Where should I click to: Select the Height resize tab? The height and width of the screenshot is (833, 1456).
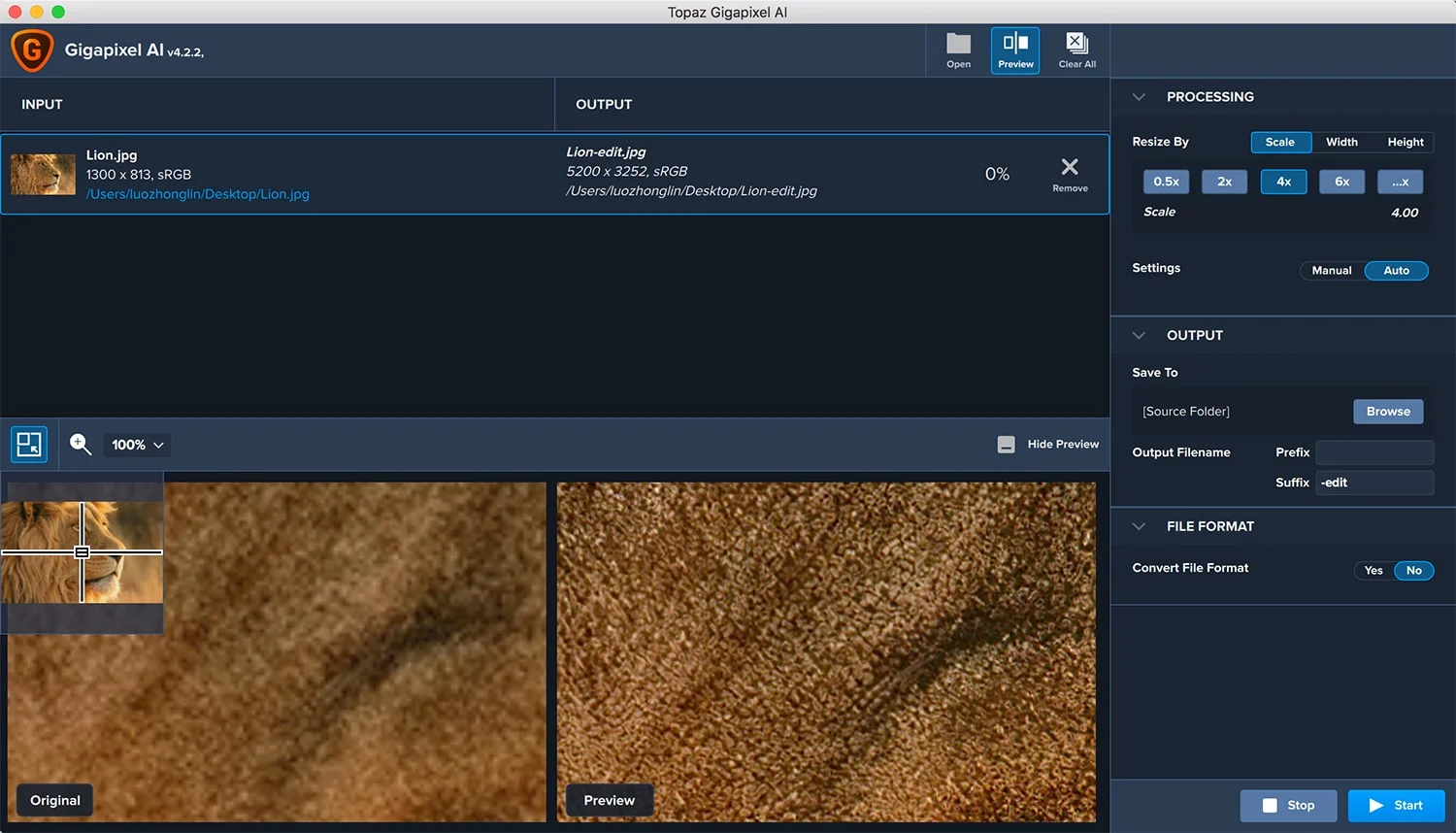click(x=1405, y=142)
